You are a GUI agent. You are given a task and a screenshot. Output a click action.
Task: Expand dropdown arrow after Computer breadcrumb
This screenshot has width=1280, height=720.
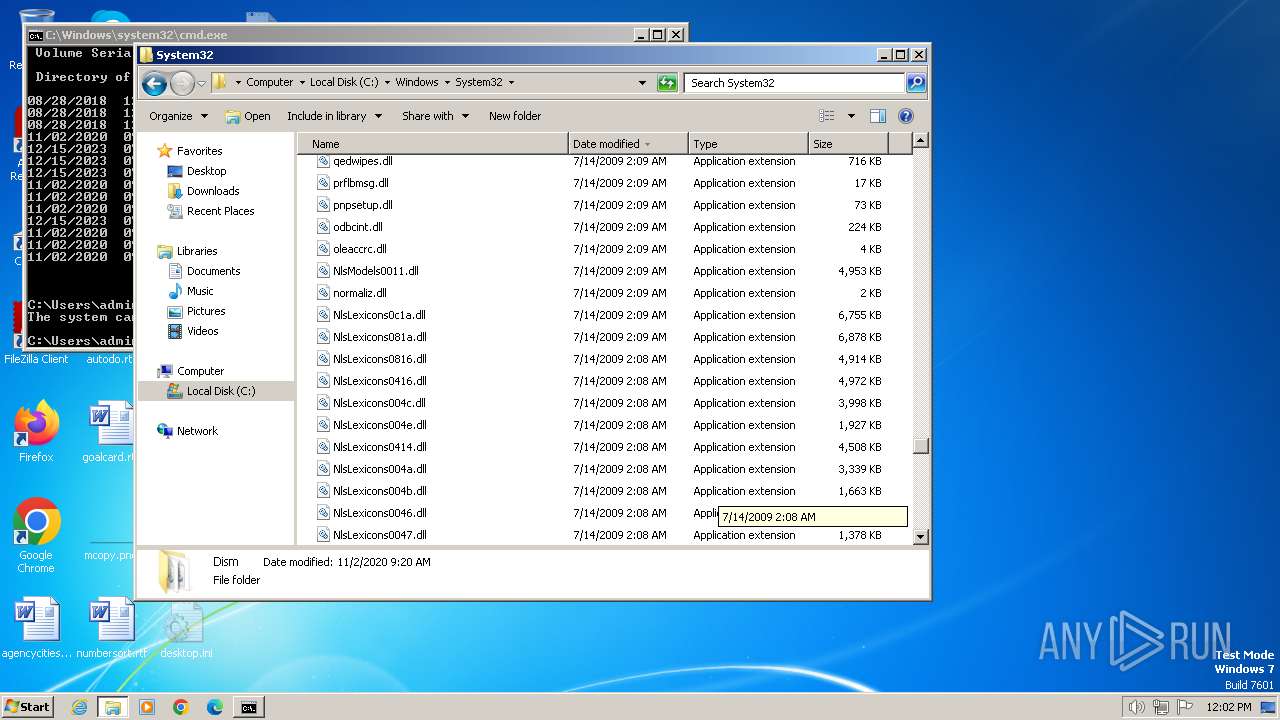point(301,83)
